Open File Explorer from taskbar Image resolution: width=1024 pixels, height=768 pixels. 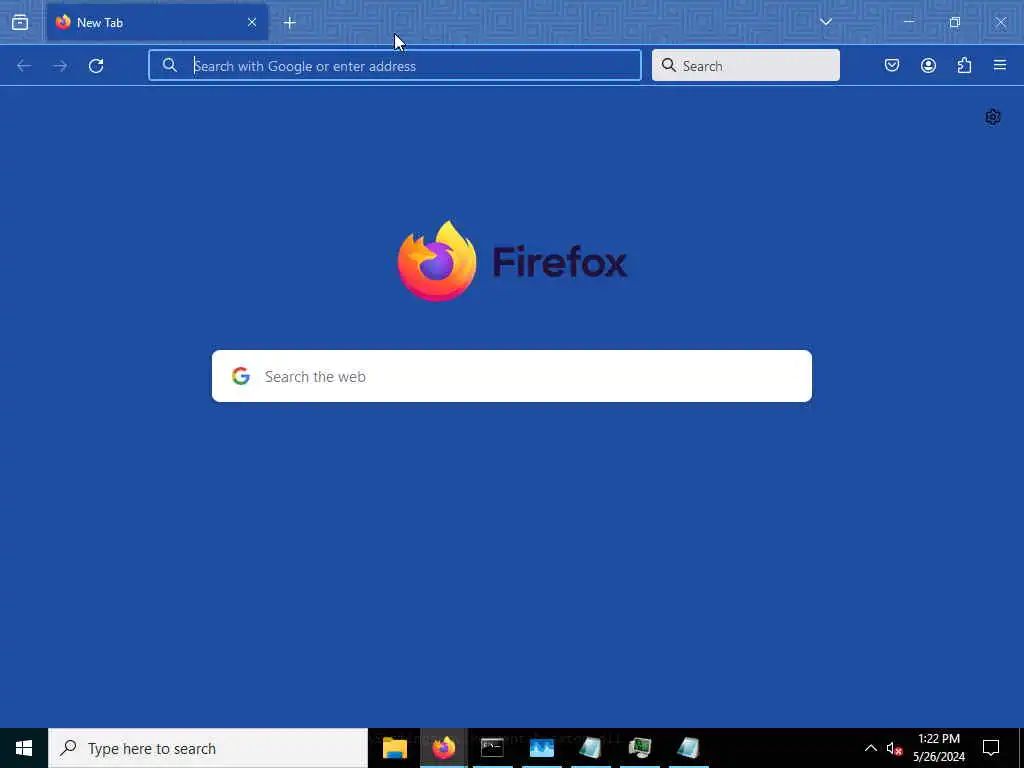[x=395, y=748]
